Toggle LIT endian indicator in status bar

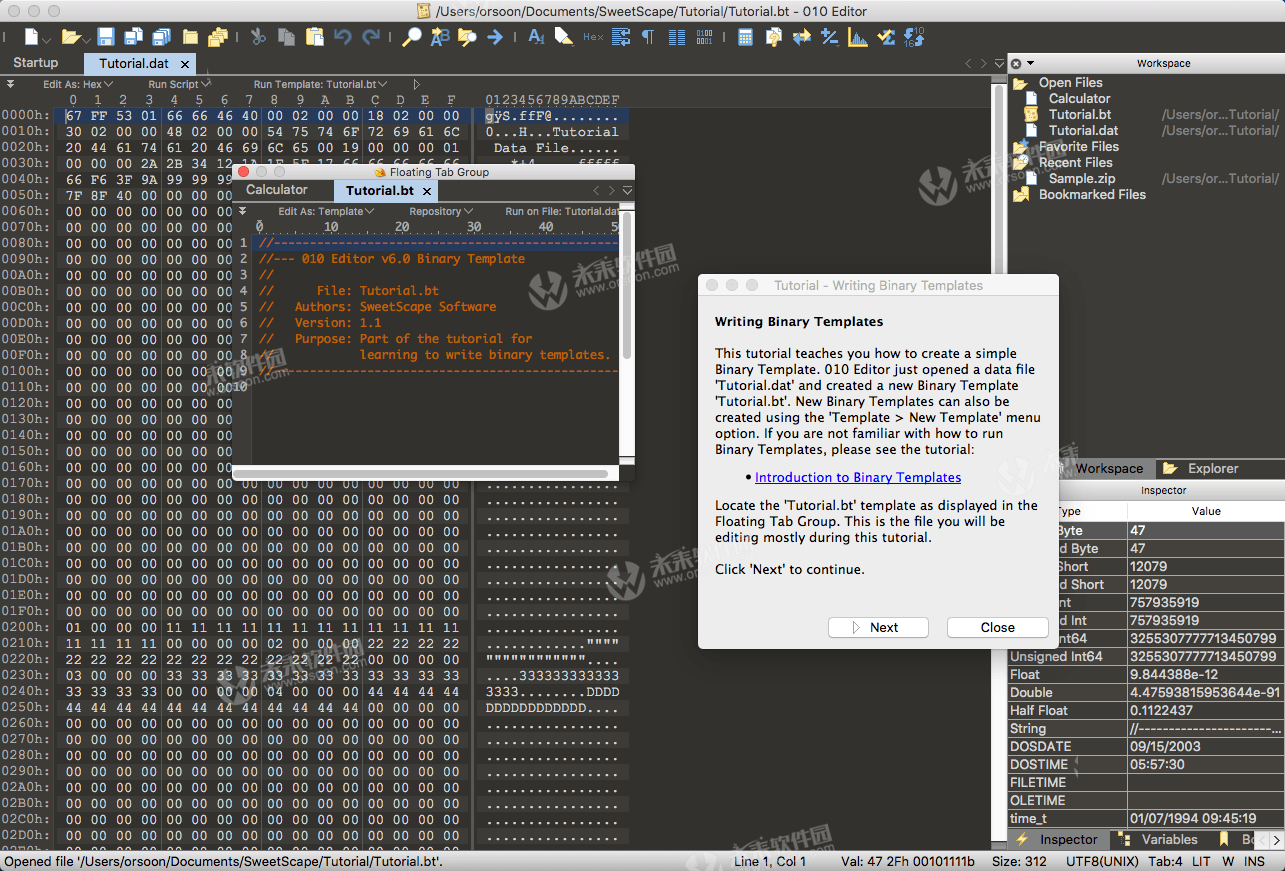pyautogui.click(x=1201, y=861)
